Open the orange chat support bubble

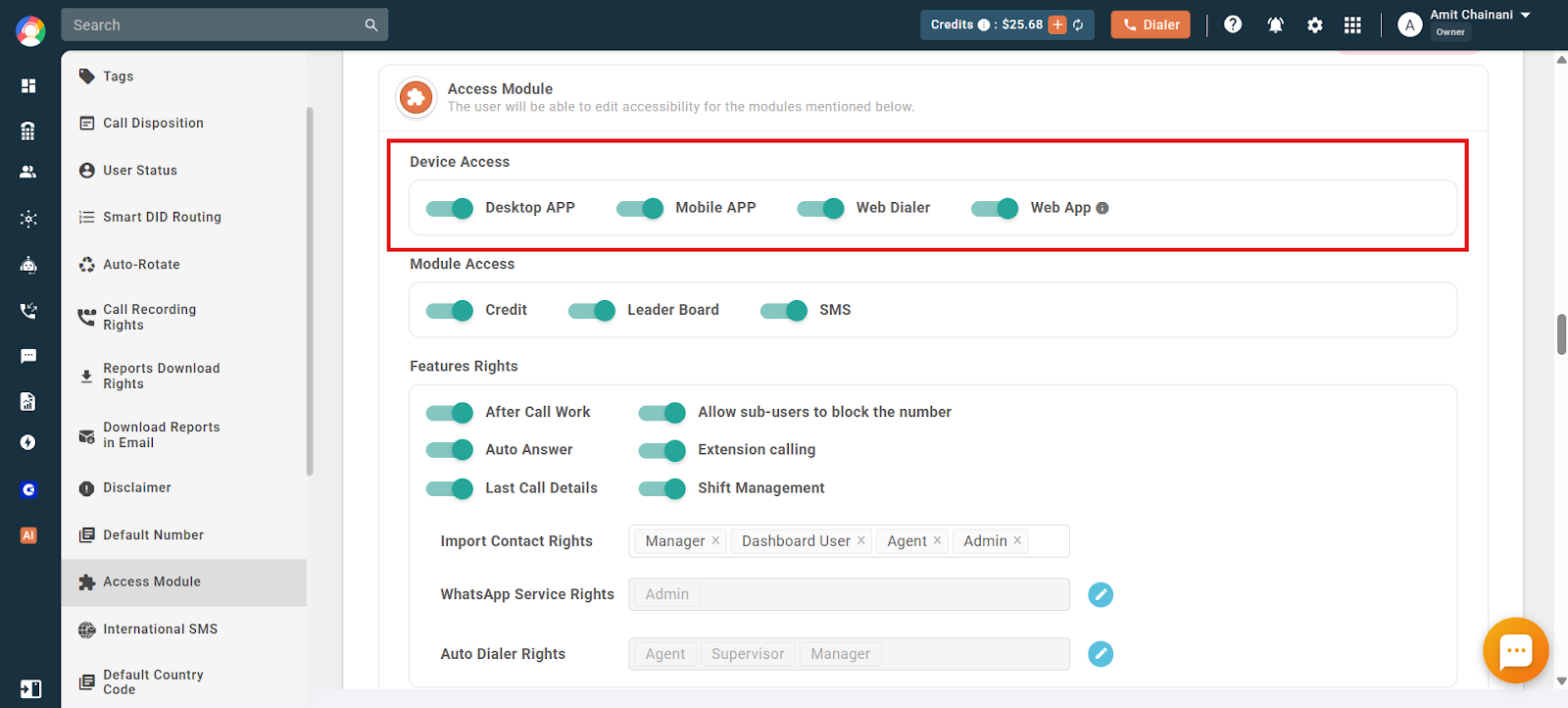[1516, 650]
